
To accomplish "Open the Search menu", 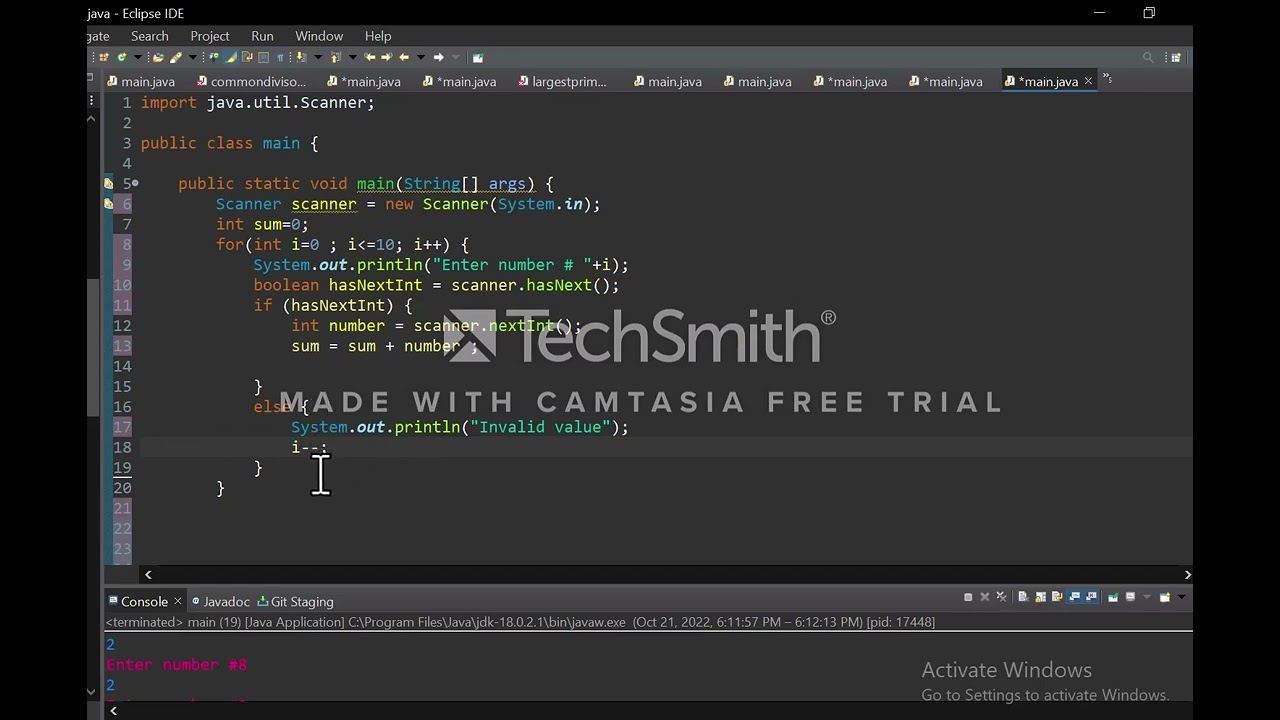I will coord(149,36).
